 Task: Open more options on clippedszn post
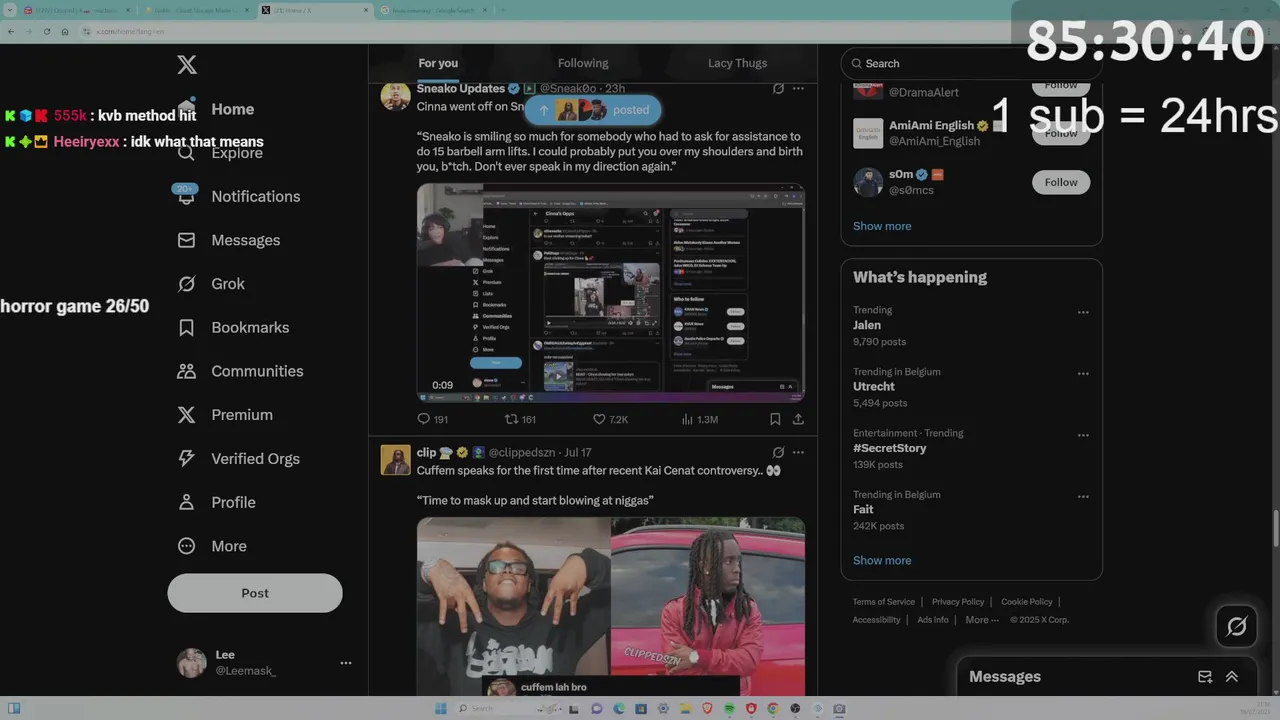798,452
